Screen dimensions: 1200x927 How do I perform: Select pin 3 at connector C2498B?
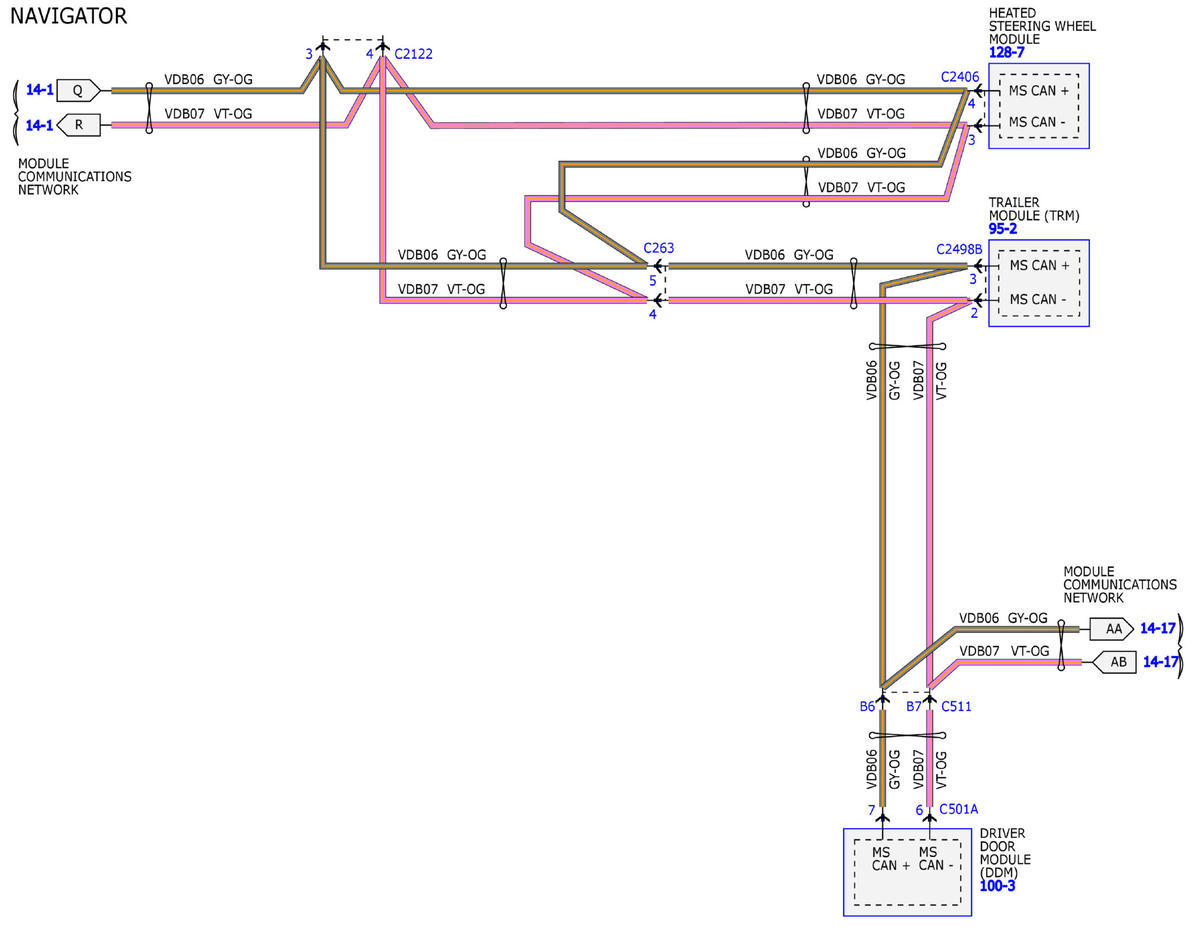tap(972, 280)
